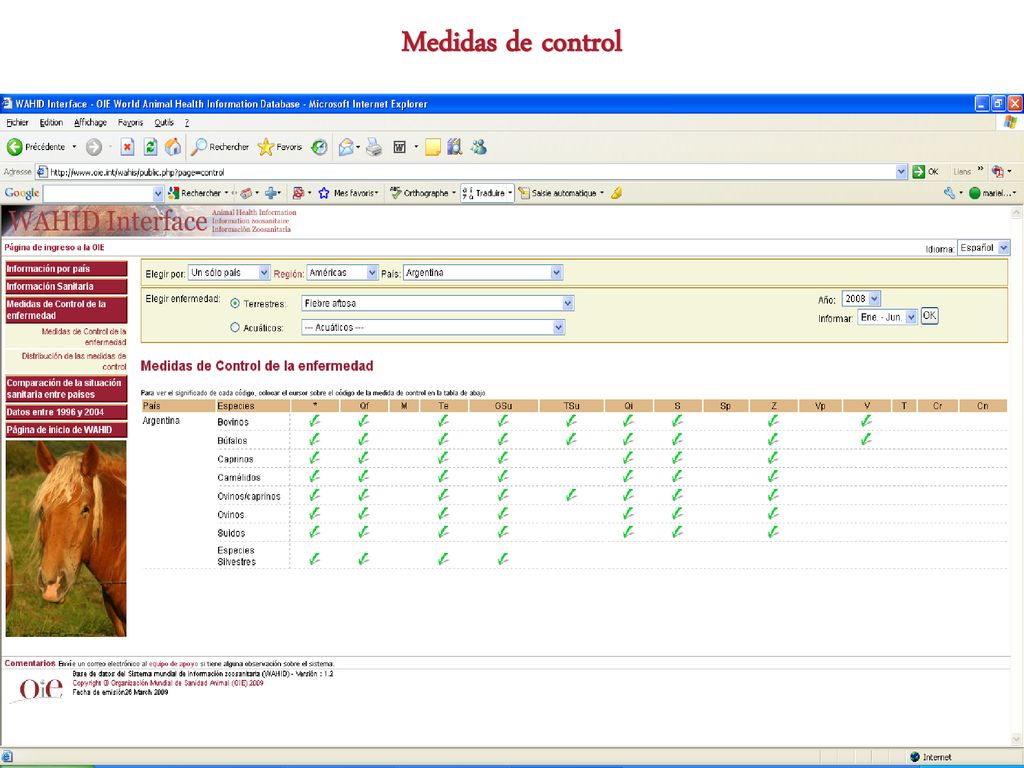Open browsing history clock icon
1024x768 pixels.
click(x=319, y=148)
